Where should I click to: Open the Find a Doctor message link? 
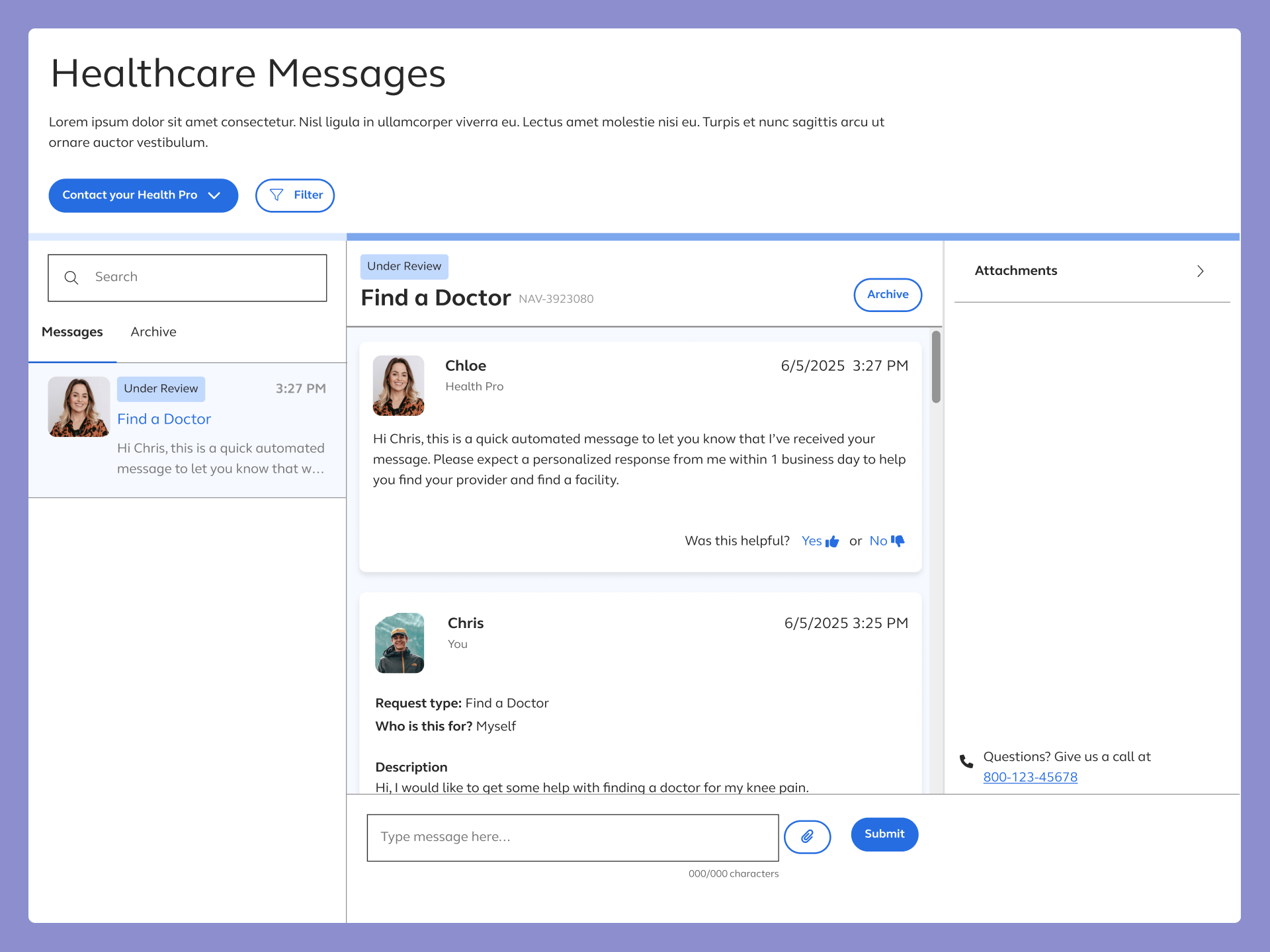[164, 419]
